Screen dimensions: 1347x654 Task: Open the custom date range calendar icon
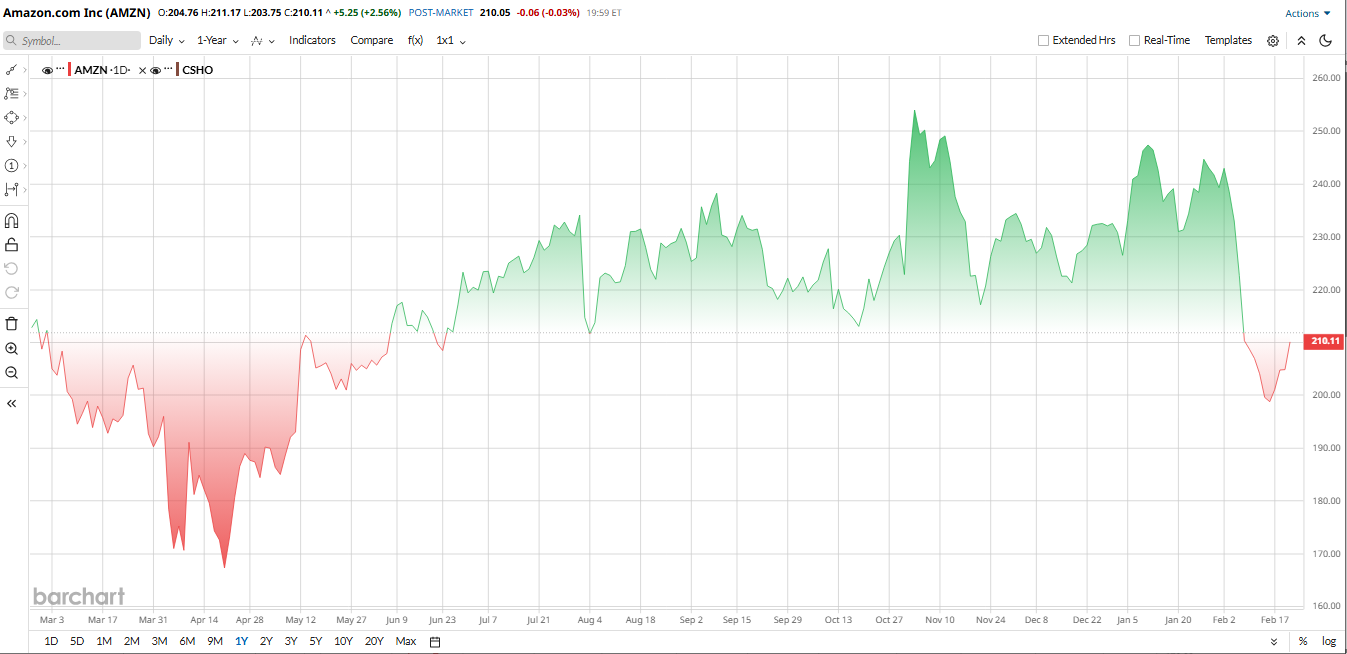[x=435, y=642]
